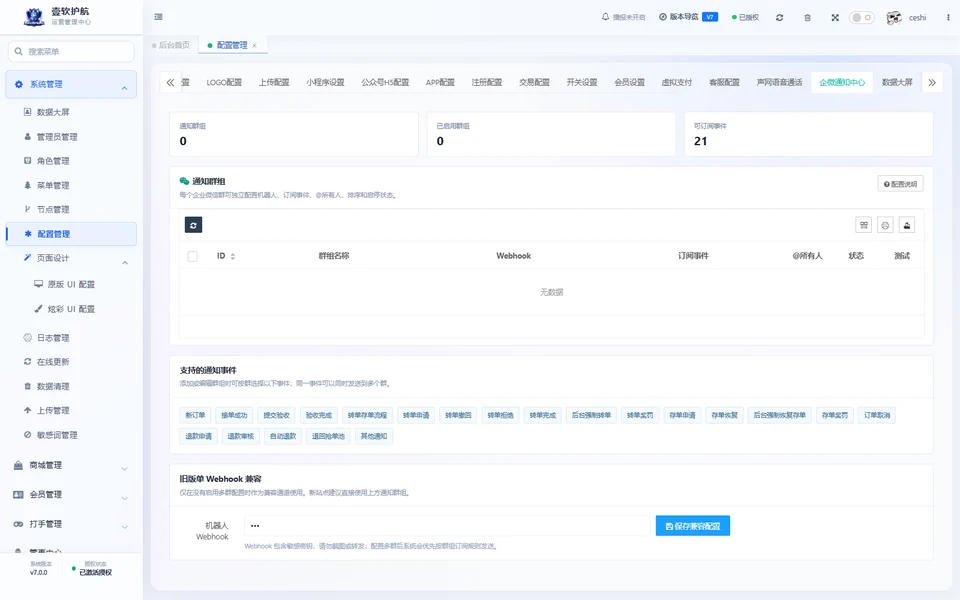Switch to the 开关设置 config tab
This screenshot has width=960, height=600.
(582, 82)
